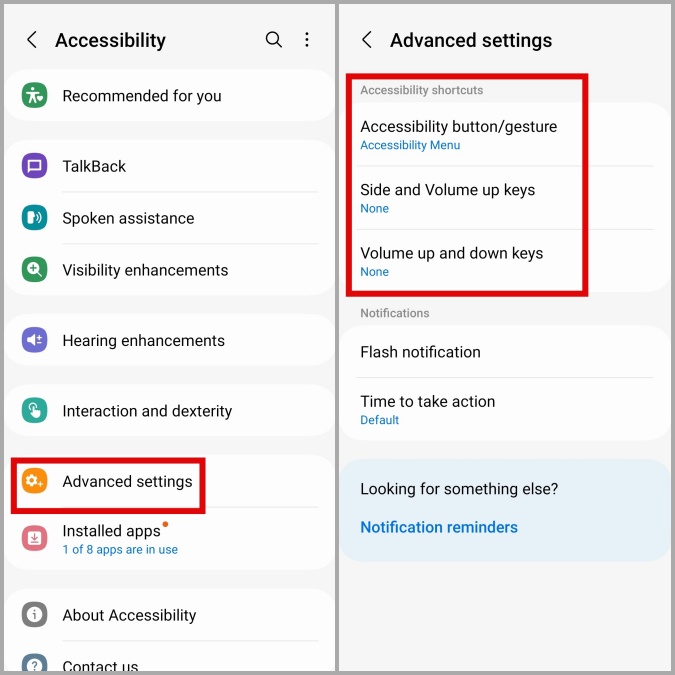Tap the Notification reminders link
This screenshot has width=675, height=675.
tap(439, 527)
